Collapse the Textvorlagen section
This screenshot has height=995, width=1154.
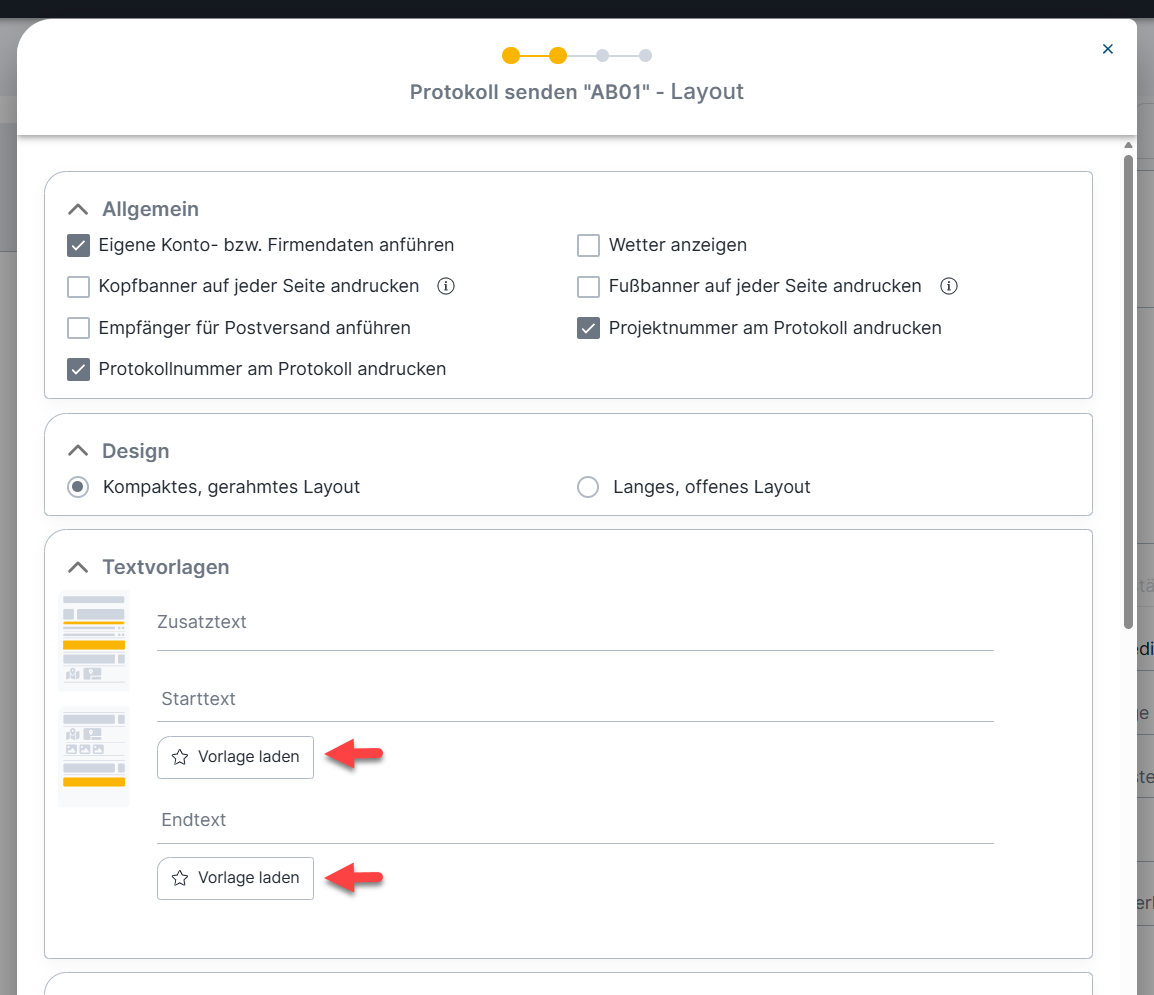77,568
